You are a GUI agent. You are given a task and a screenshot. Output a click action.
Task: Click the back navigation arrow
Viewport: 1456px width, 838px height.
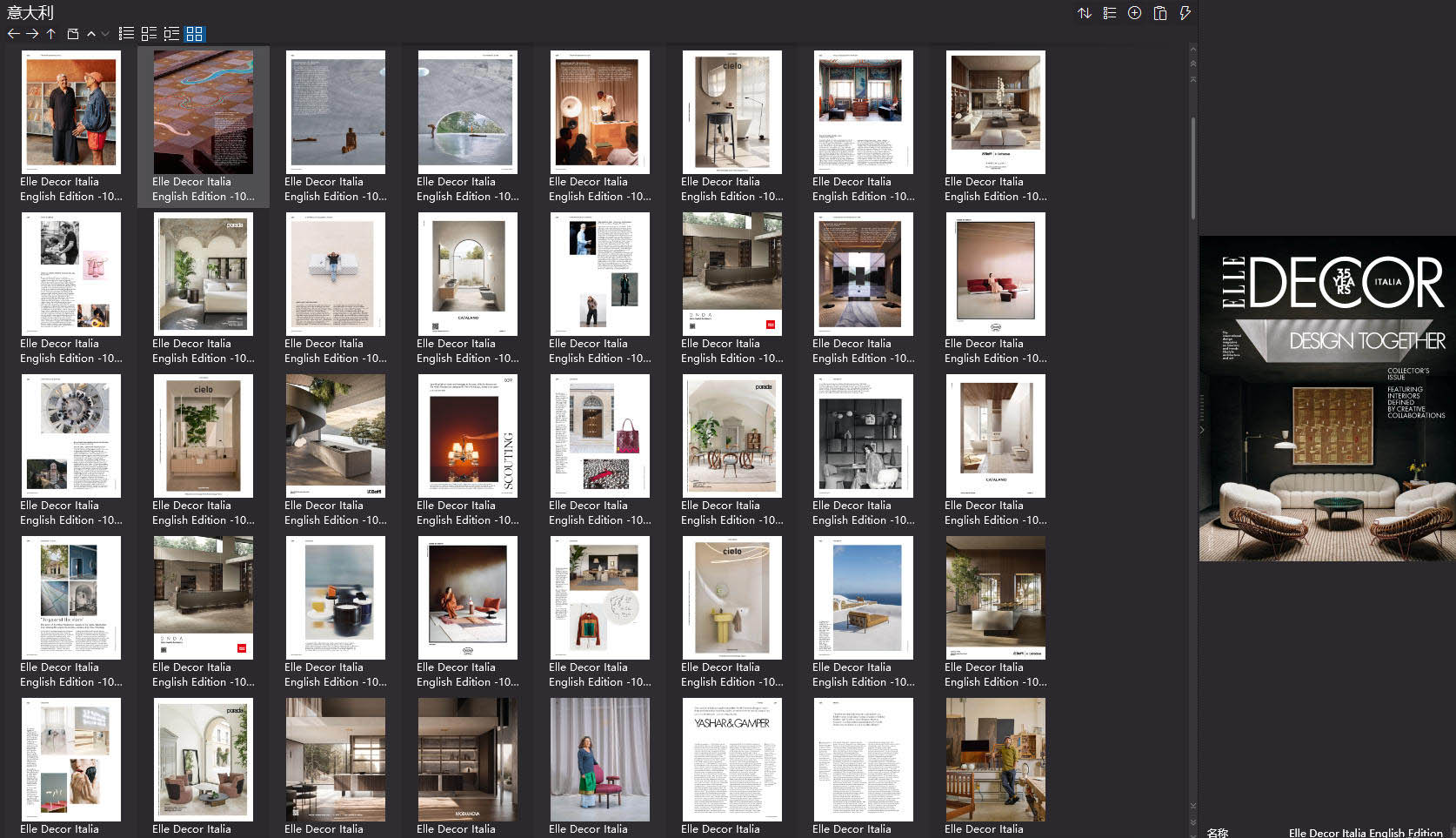click(12, 34)
